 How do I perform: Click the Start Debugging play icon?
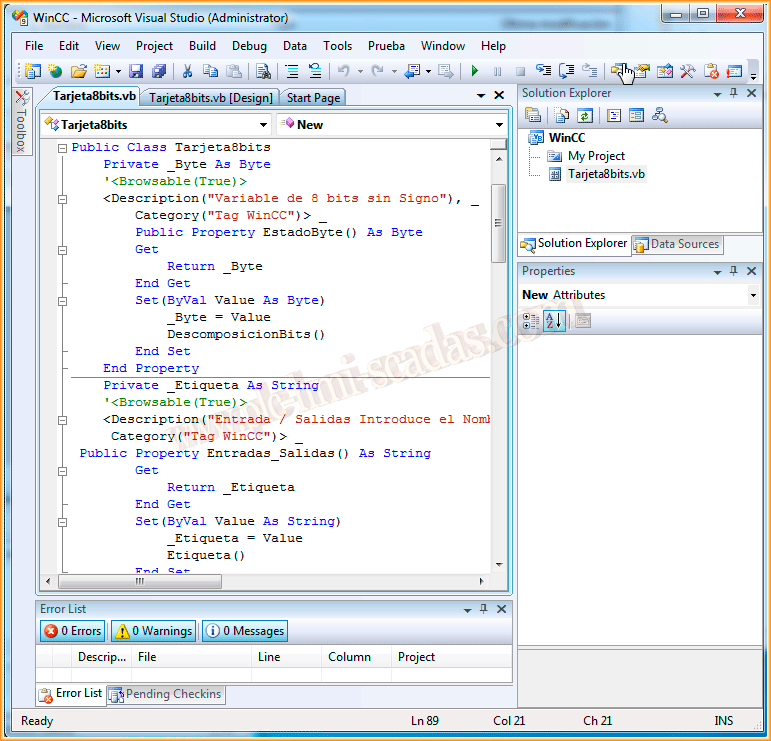475,71
